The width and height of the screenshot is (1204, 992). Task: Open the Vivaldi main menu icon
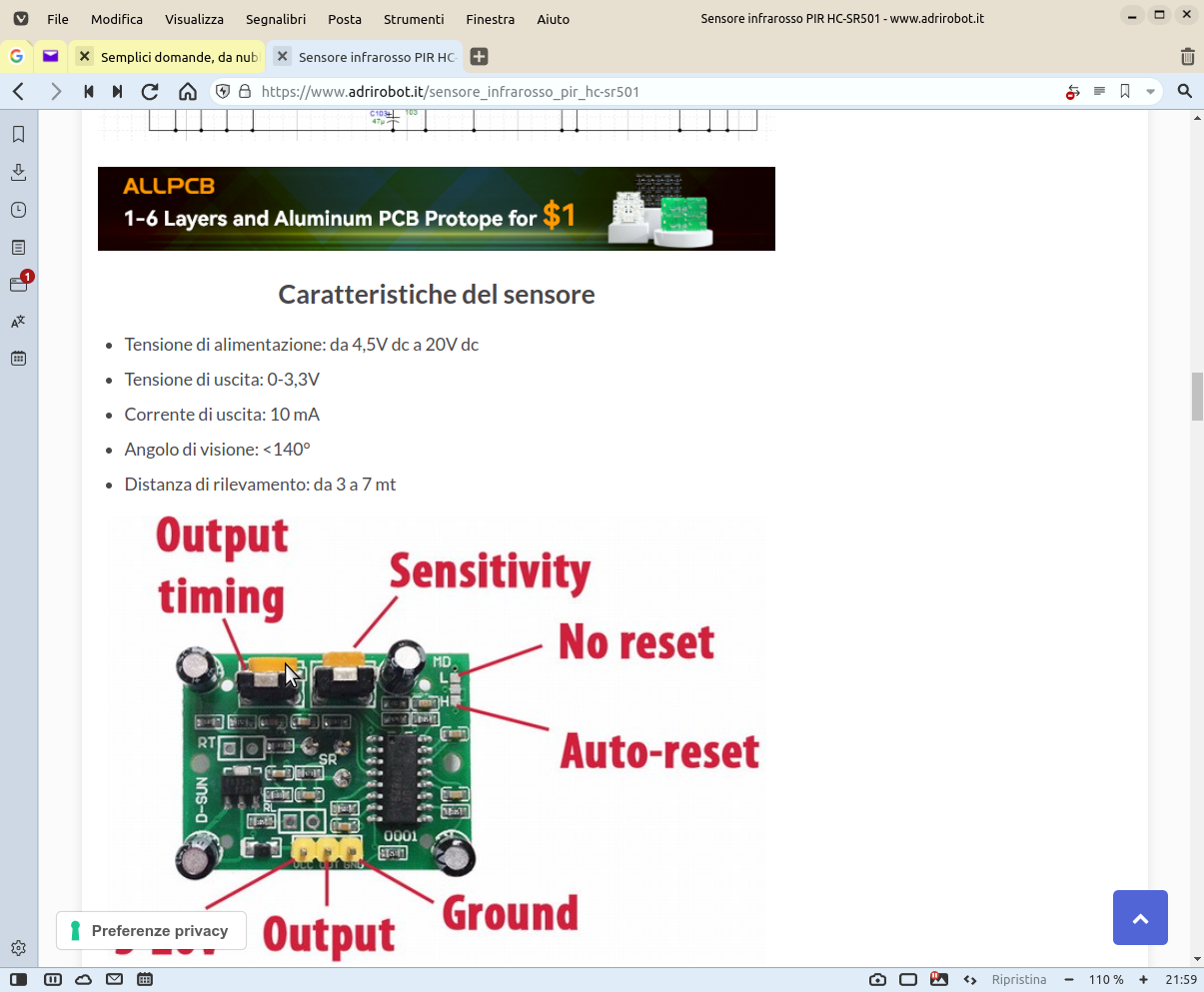click(21, 18)
